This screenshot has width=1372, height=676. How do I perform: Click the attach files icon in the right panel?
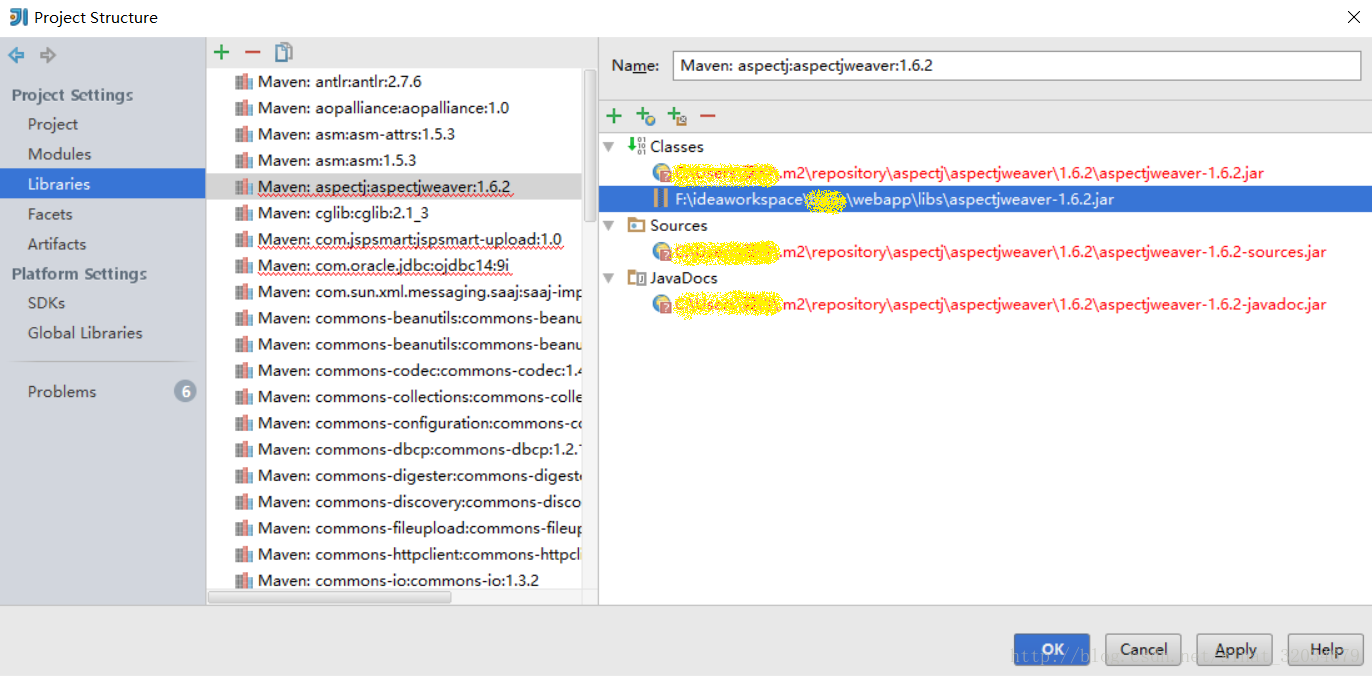click(614, 116)
